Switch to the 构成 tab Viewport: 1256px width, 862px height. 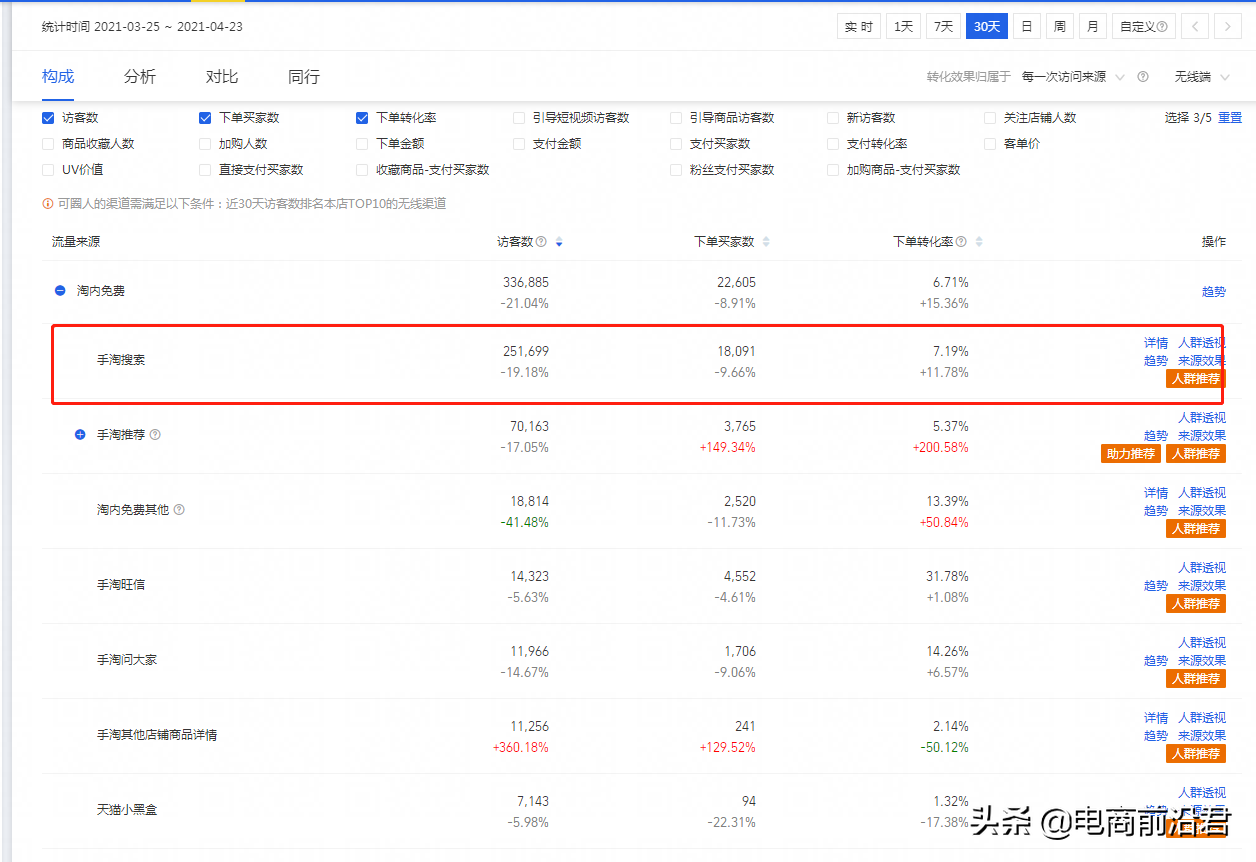tap(58, 77)
